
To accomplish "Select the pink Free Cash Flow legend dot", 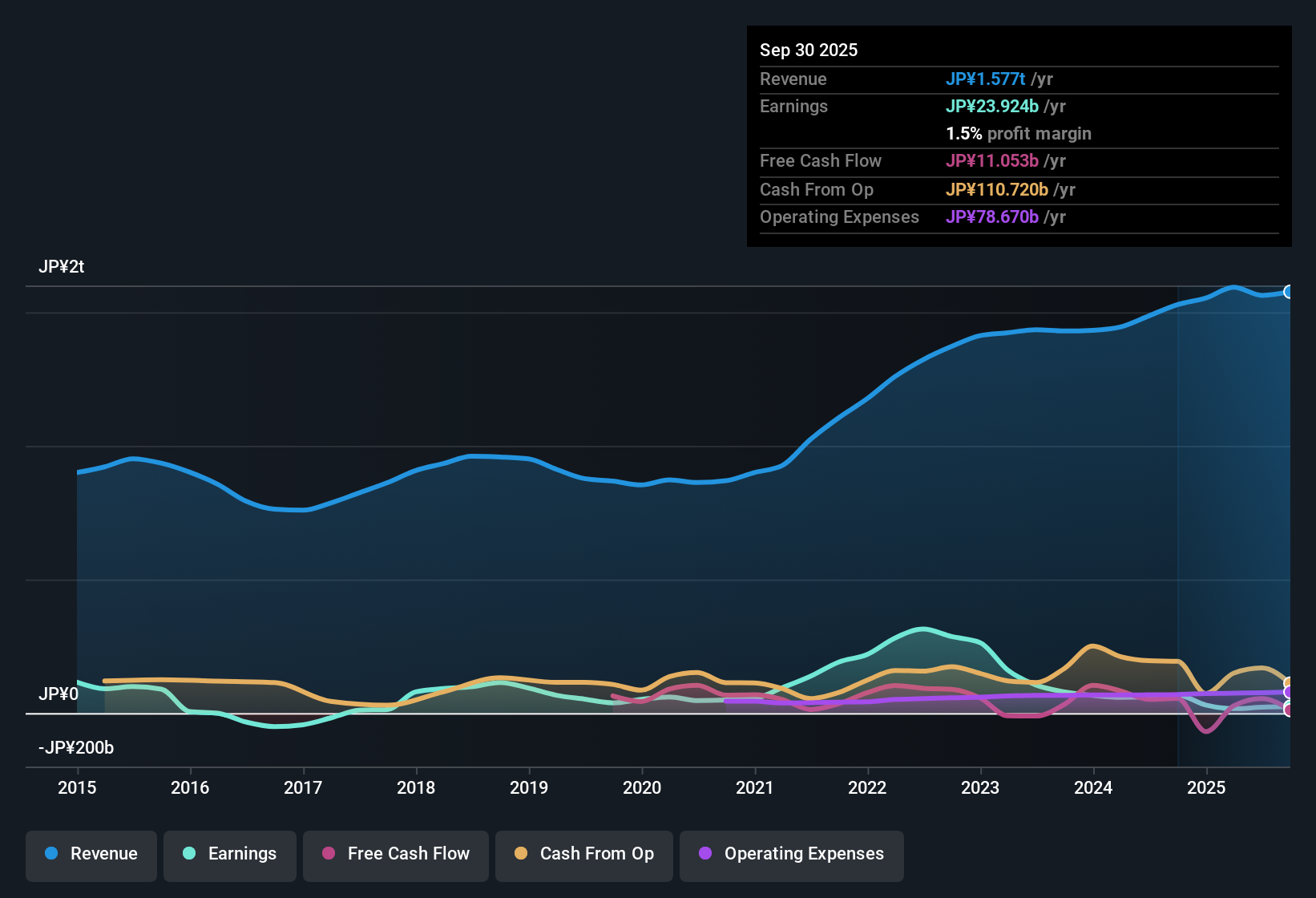I will tap(329, 854).
